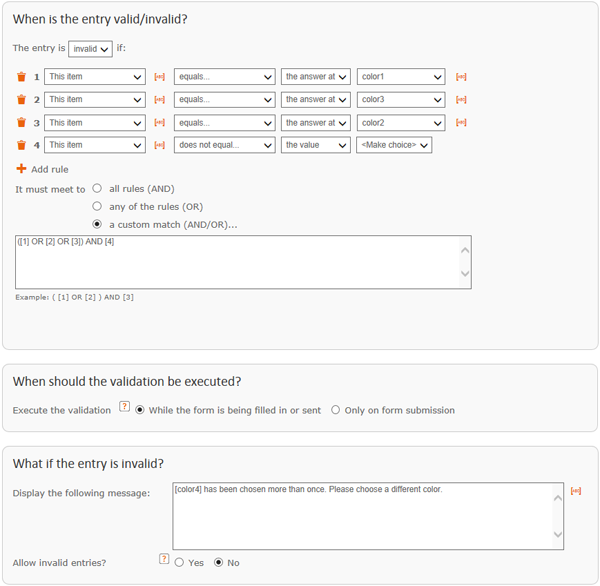Open the valid/invalid entry dropdown
Screen dimensions: 600x586
click(90, 49)
